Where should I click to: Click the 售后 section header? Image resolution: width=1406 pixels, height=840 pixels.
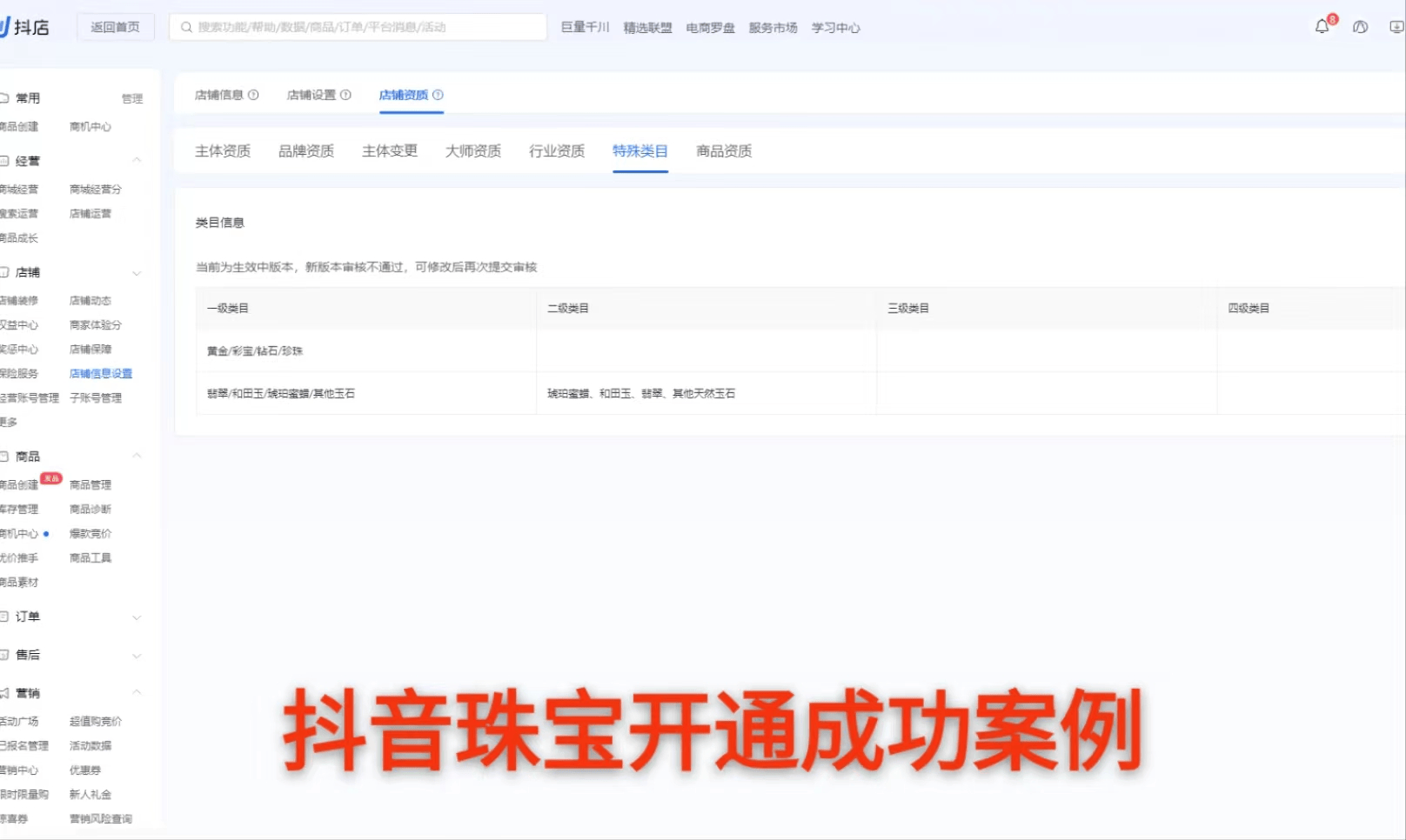coord(28,655)
